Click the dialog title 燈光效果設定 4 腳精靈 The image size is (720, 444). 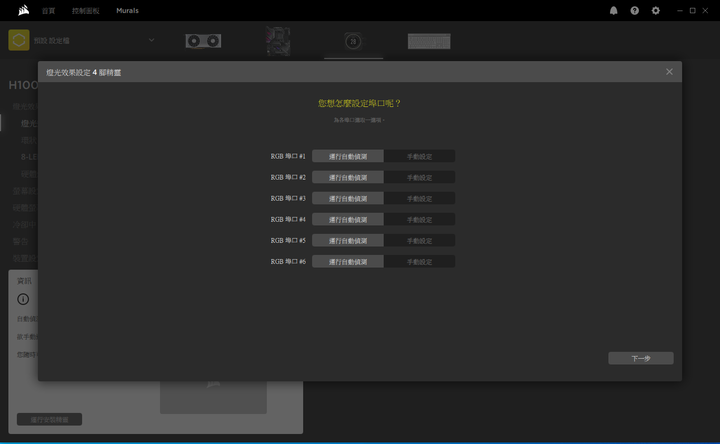[84, 73]
